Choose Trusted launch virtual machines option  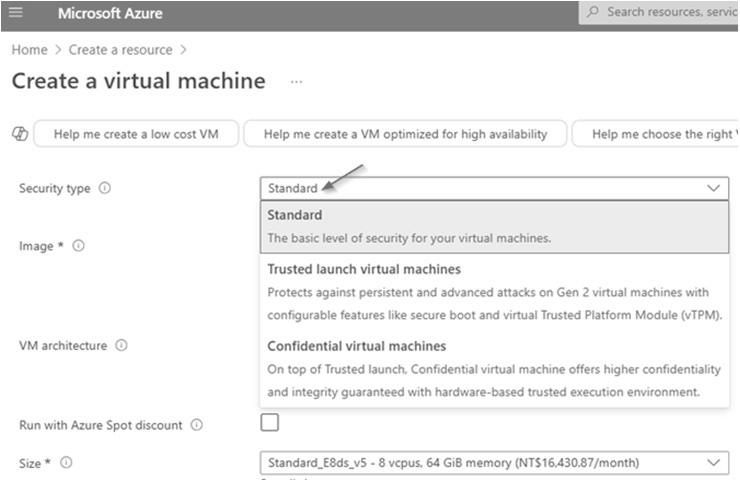pos(494,292)
